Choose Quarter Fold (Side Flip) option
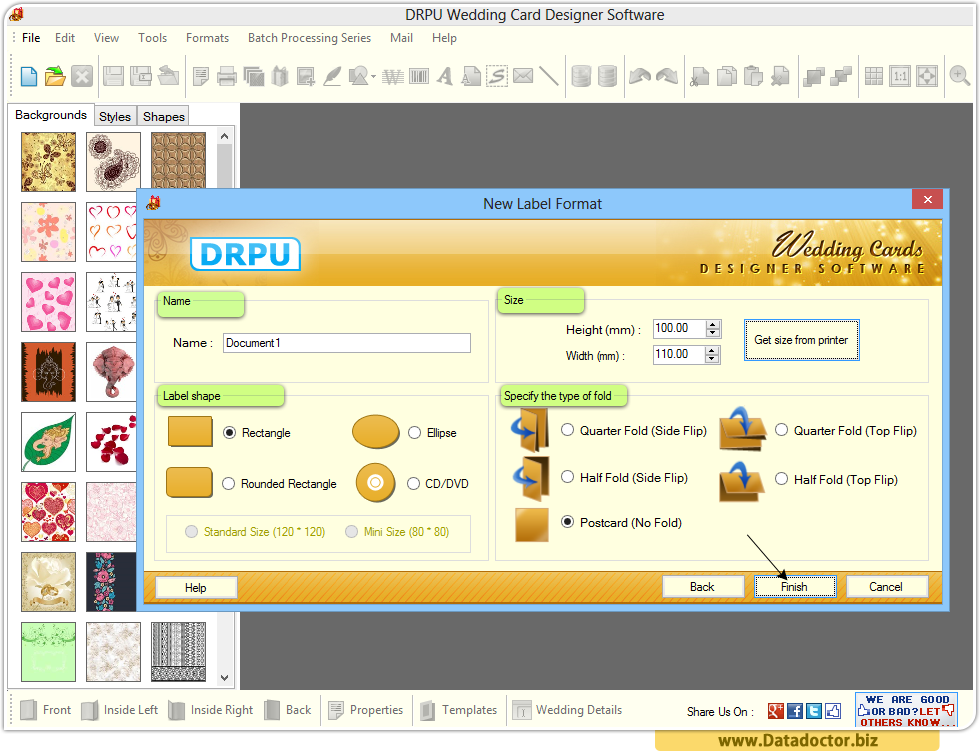Screen dimensions: 980x751 point(568,430)
